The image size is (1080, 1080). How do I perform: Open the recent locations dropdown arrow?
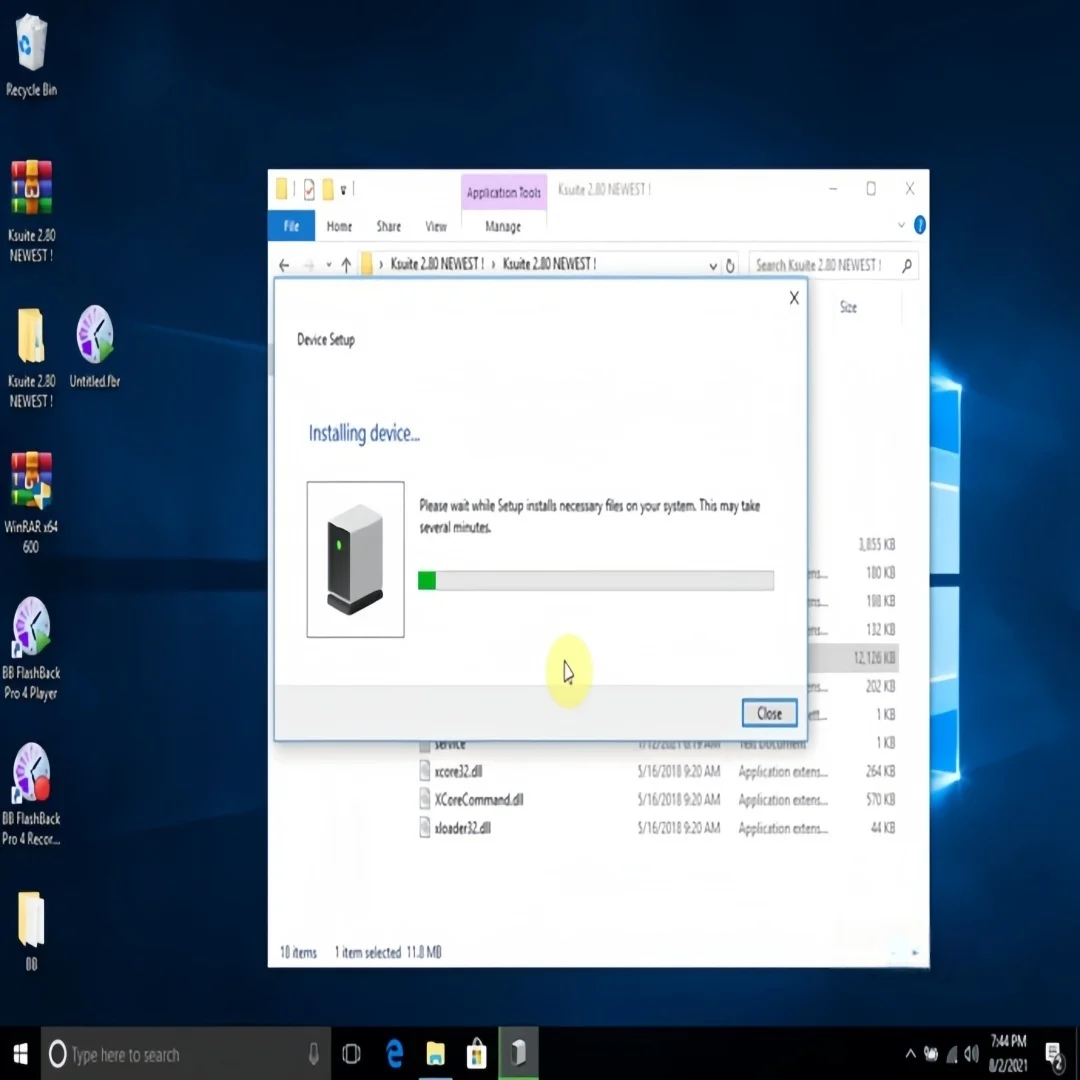click(329, 264)
